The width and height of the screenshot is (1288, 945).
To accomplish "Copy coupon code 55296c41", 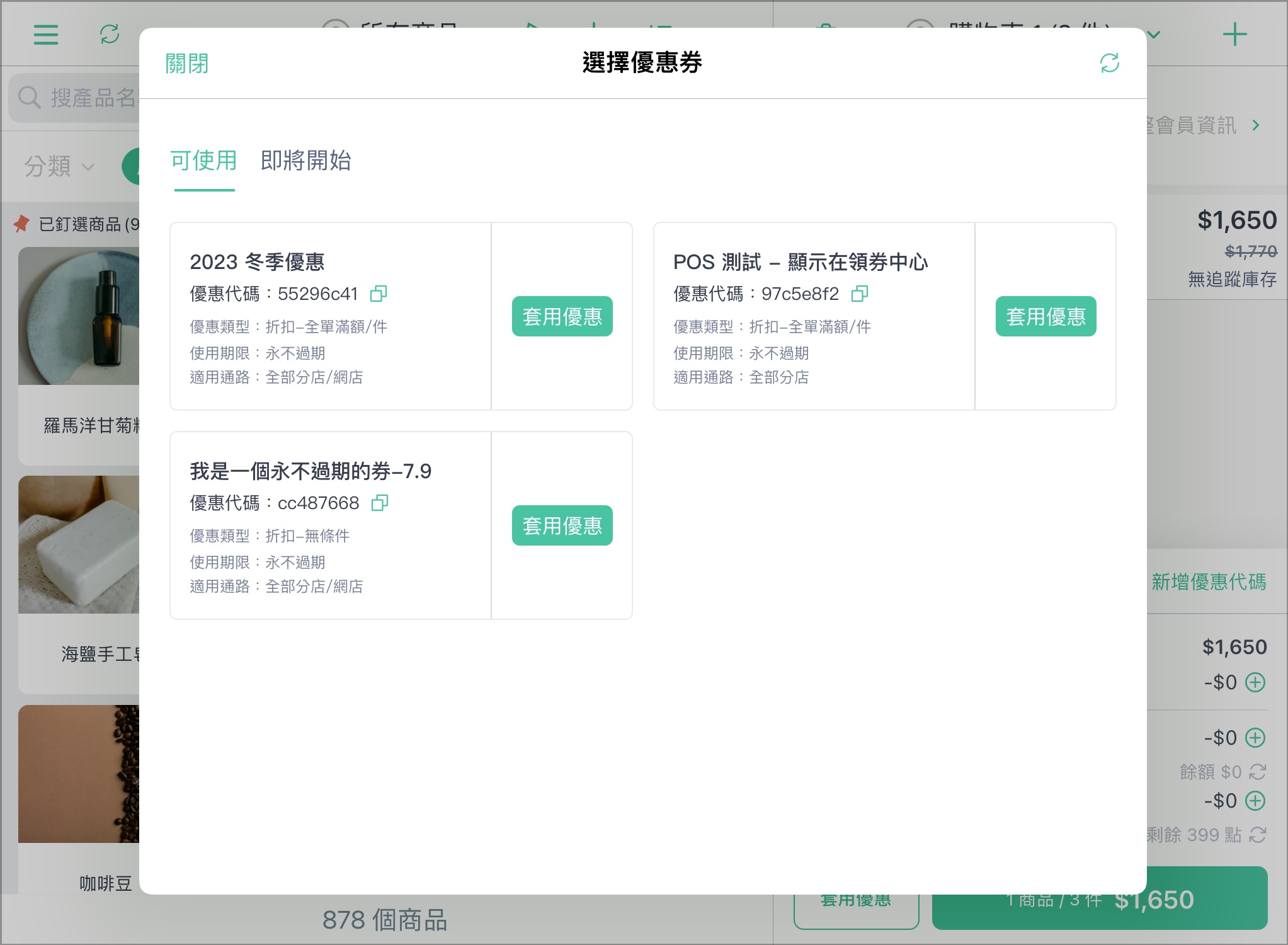I will [379, 294].
